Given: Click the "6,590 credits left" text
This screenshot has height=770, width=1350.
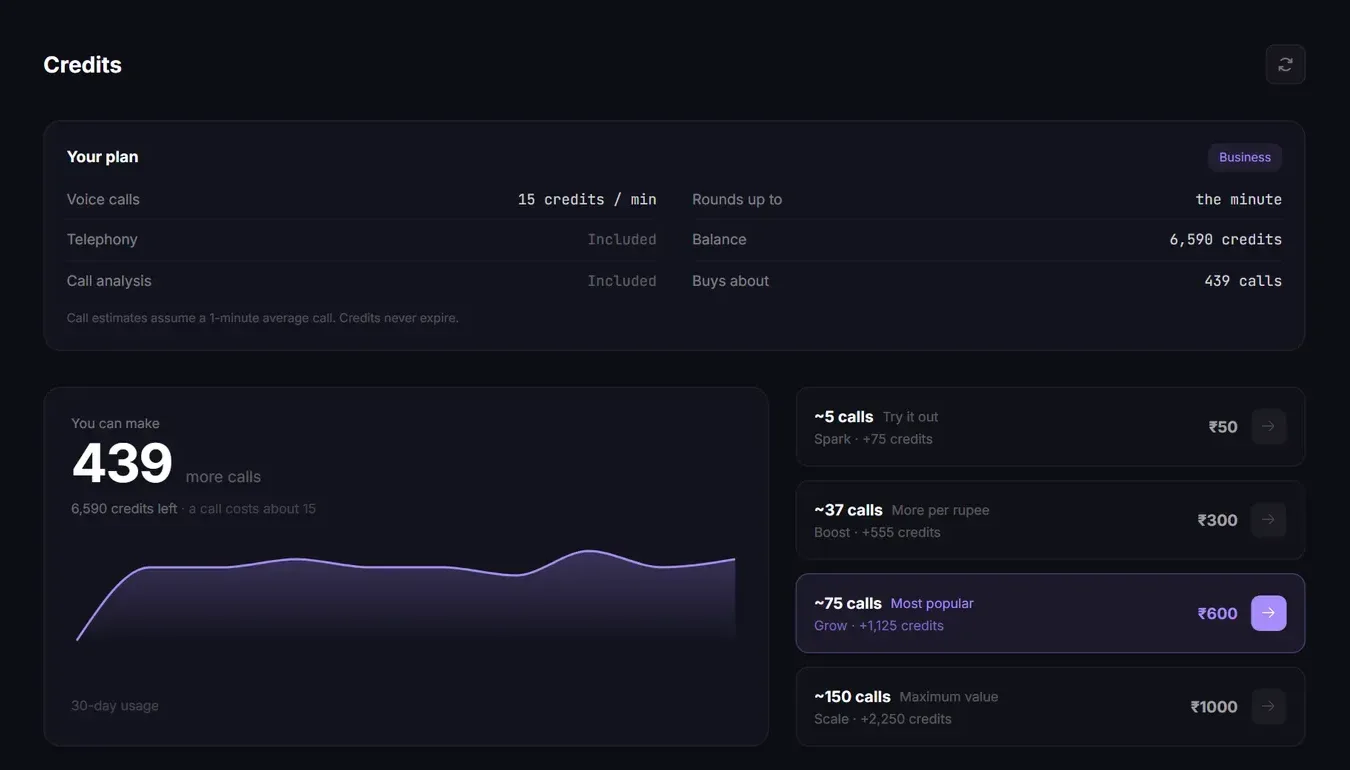Looking at the screenshot, I should (x=124, y=509).
